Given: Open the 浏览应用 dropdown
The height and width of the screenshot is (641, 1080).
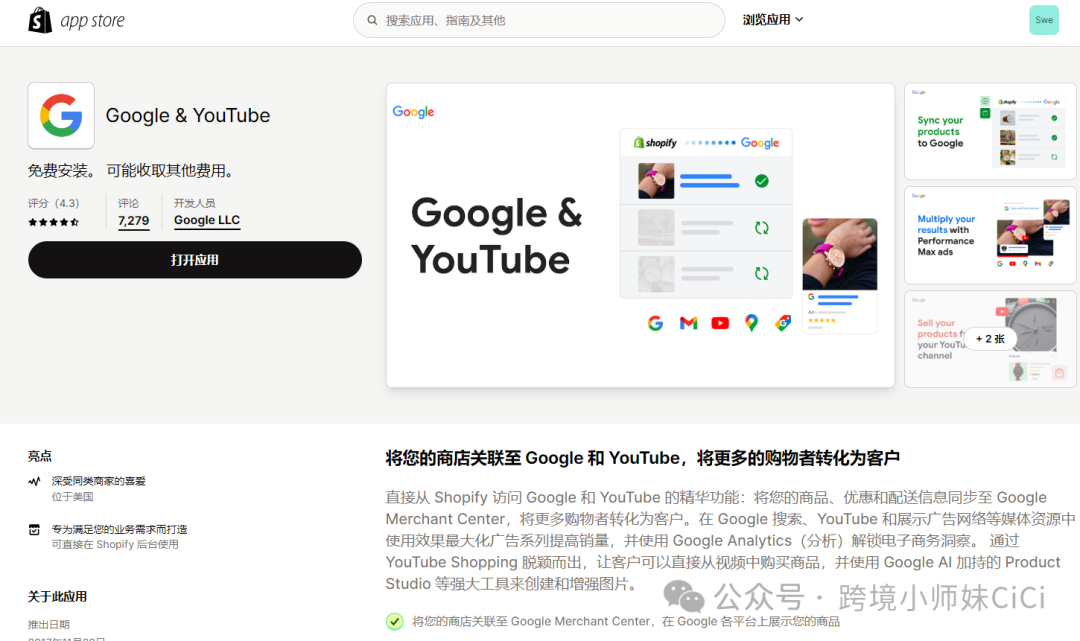Looking at the screenshot, I should pos(772,19).
